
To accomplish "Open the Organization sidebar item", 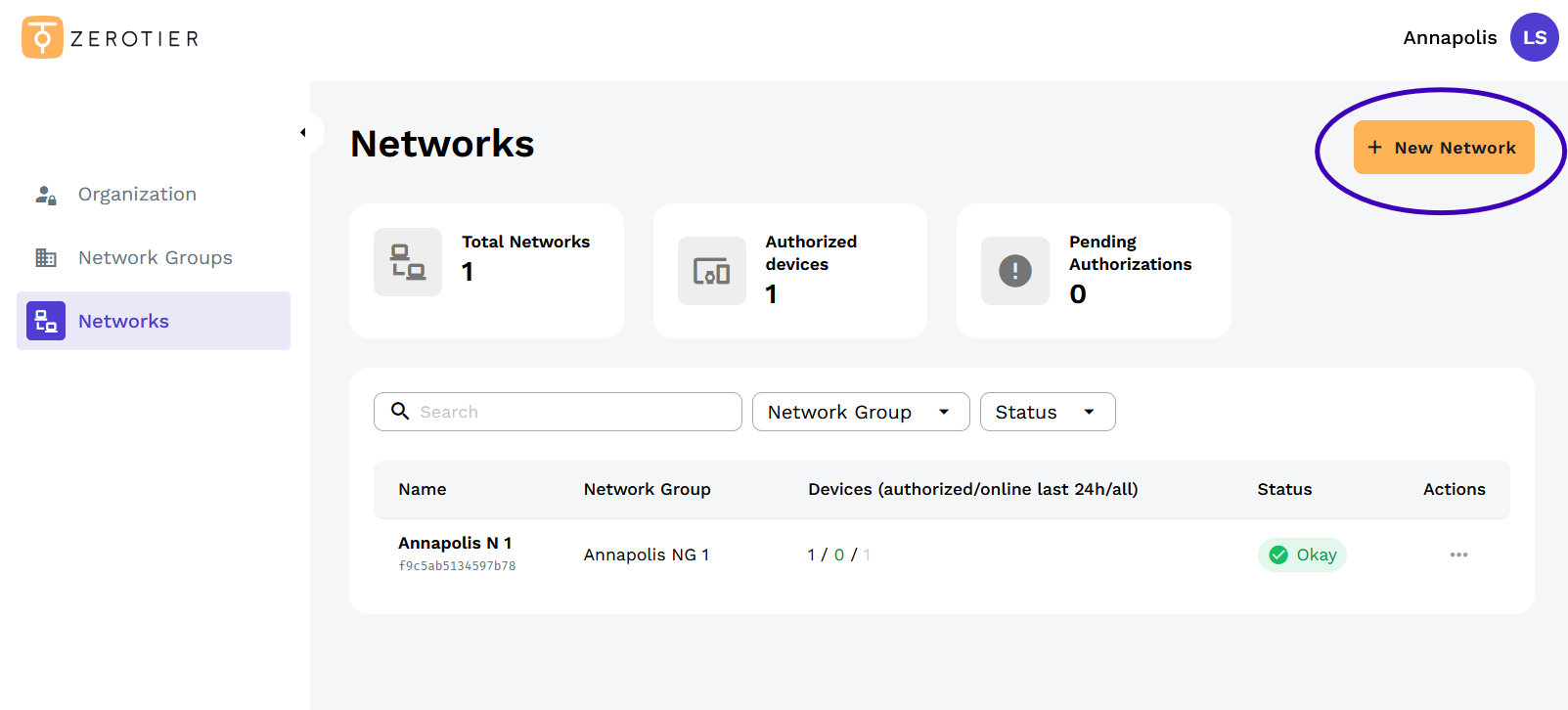I will click(x=154, y=194).
